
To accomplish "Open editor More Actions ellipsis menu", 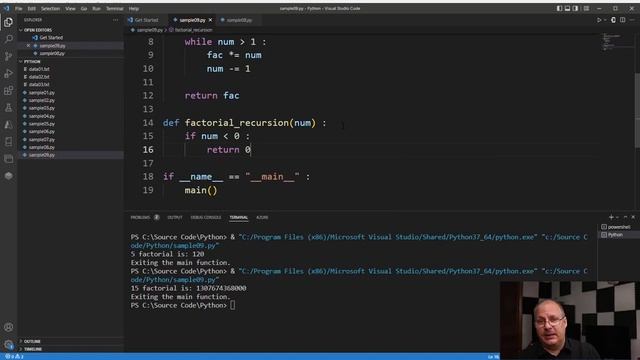I will pos(633,20).
